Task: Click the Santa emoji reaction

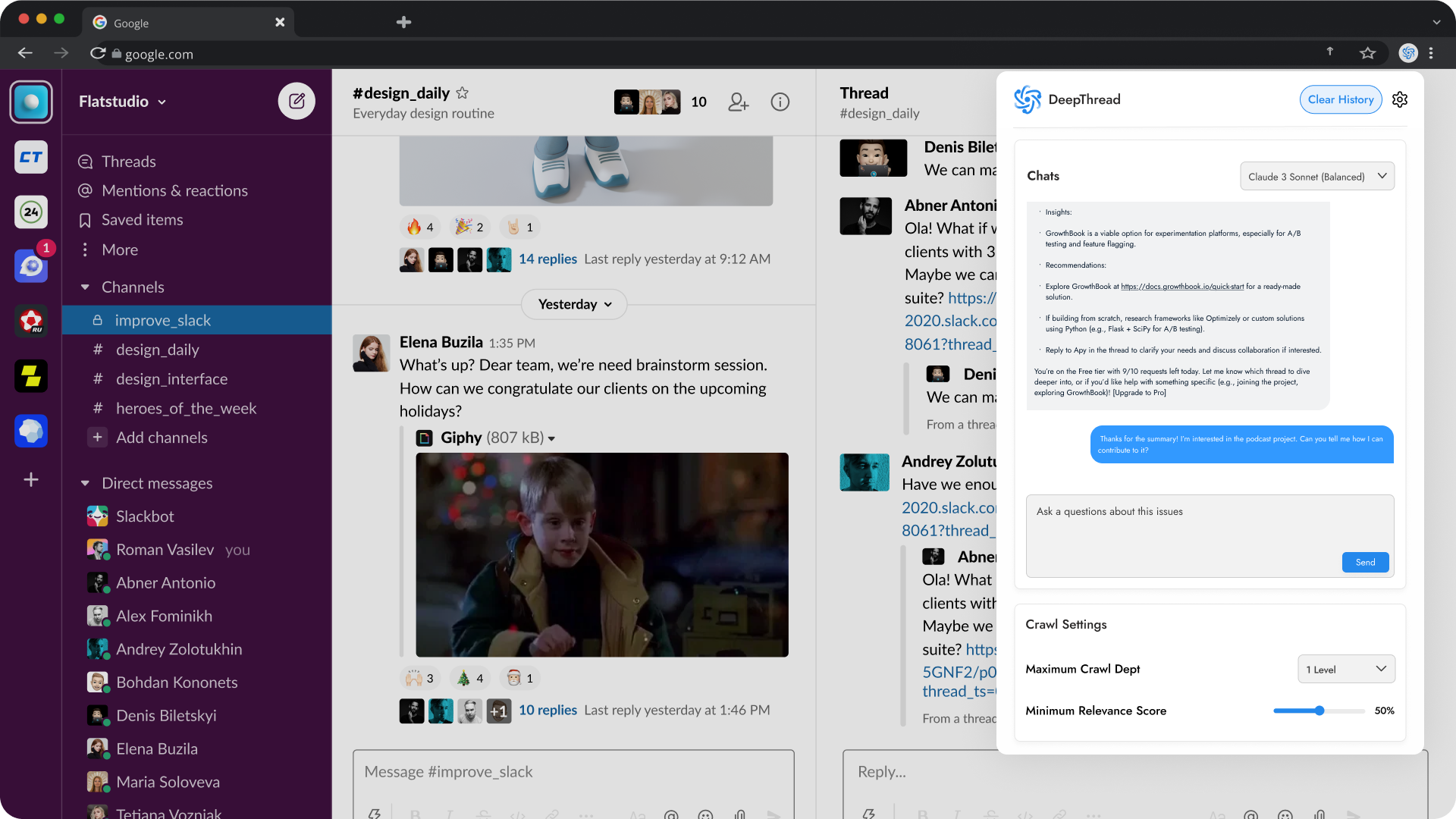Action: tap(520, 678)
